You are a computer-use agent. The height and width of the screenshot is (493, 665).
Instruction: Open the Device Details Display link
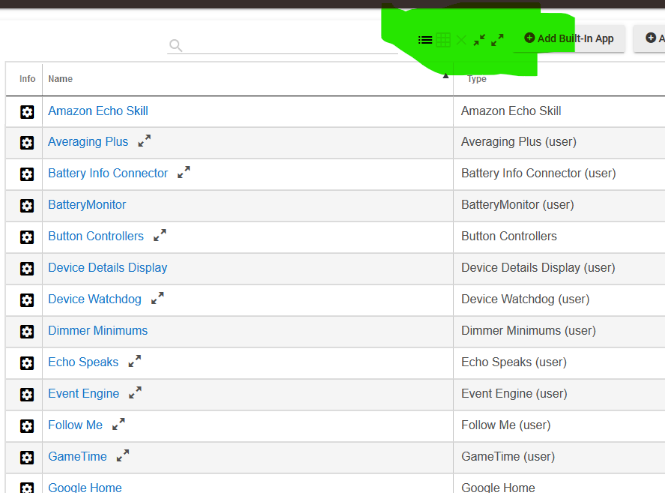(x=107, y=268)
